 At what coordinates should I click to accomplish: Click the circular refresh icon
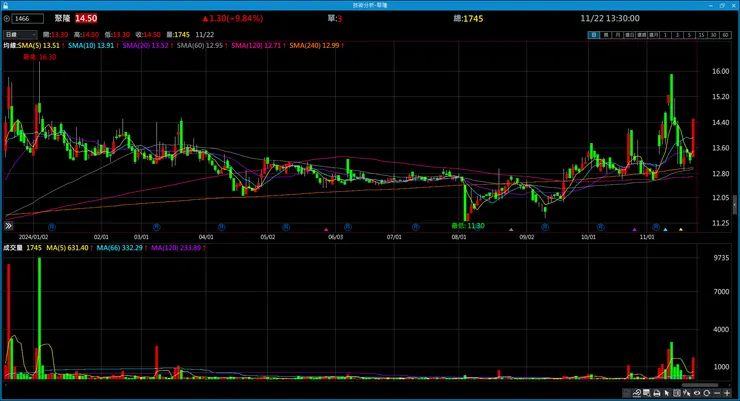(x=706, y=393)
